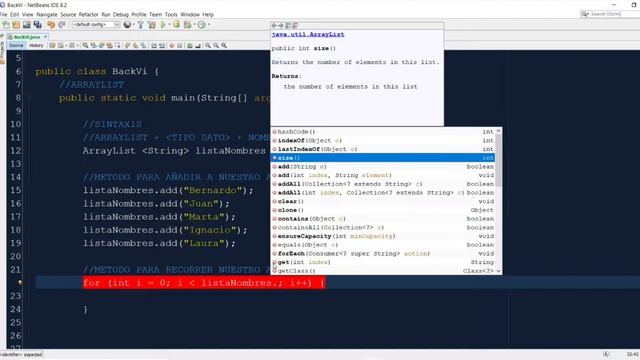
Task: Click the red Start Macro Recording icon
Action: tap(172, 45)
